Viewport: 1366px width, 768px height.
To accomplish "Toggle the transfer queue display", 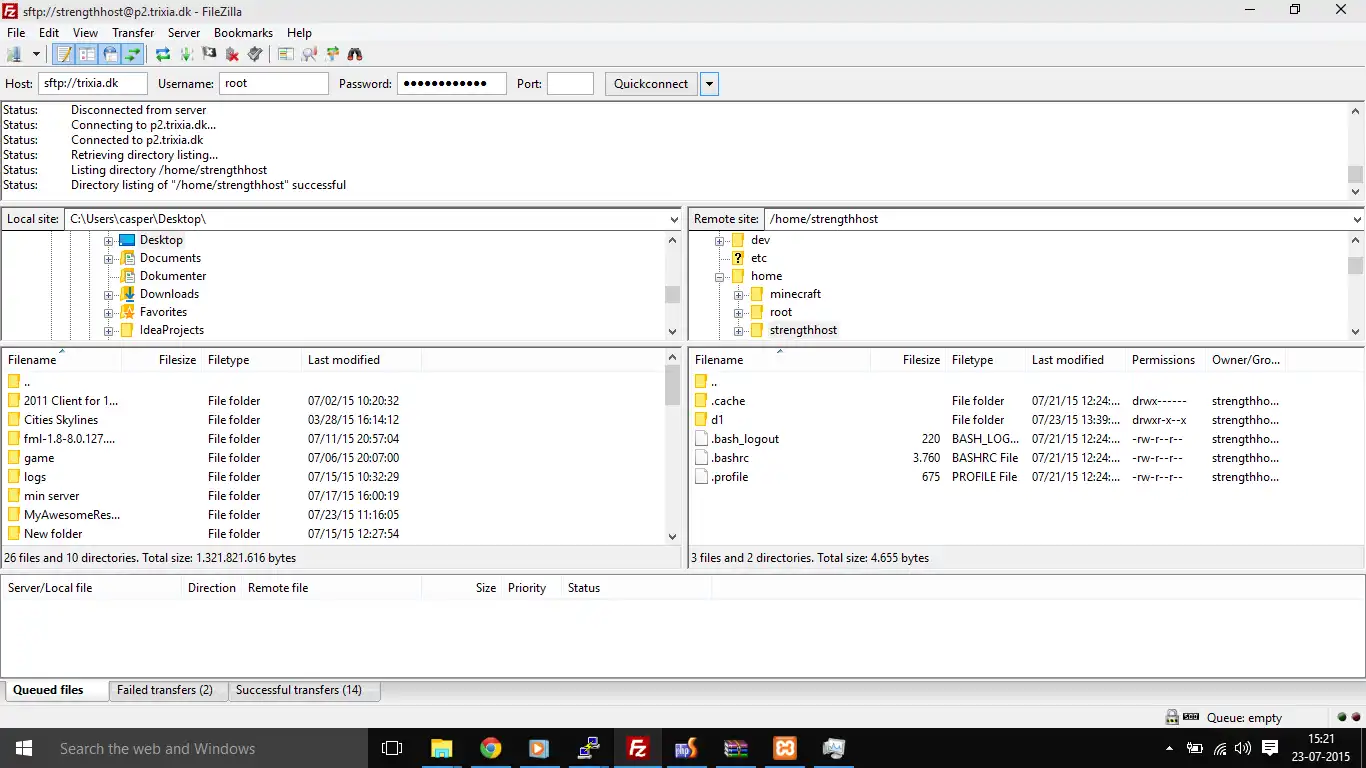I will (132, 54).
